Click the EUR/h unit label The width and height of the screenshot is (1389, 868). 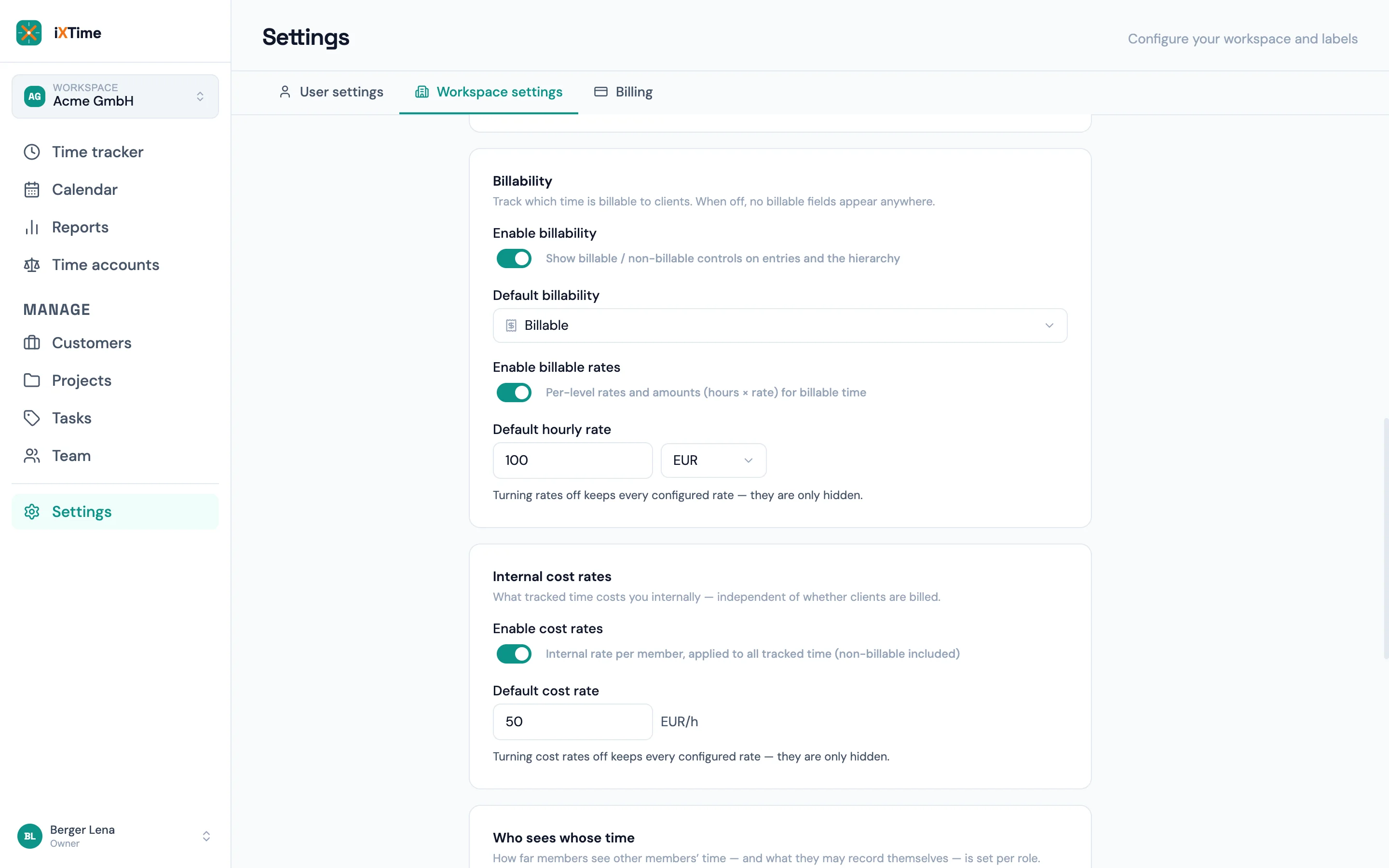pos(679,721)
